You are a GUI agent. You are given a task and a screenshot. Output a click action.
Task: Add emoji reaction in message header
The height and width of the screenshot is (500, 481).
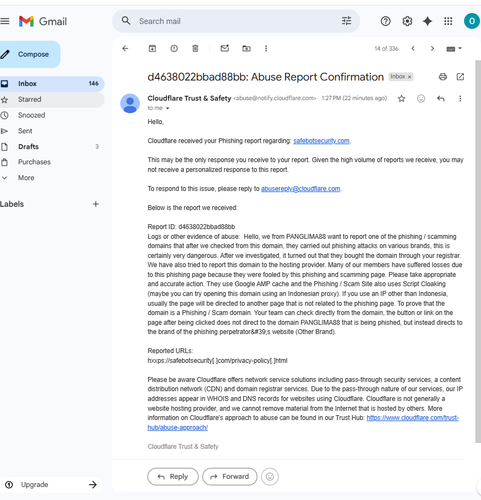pyautogui.click(x=421, y=99)
